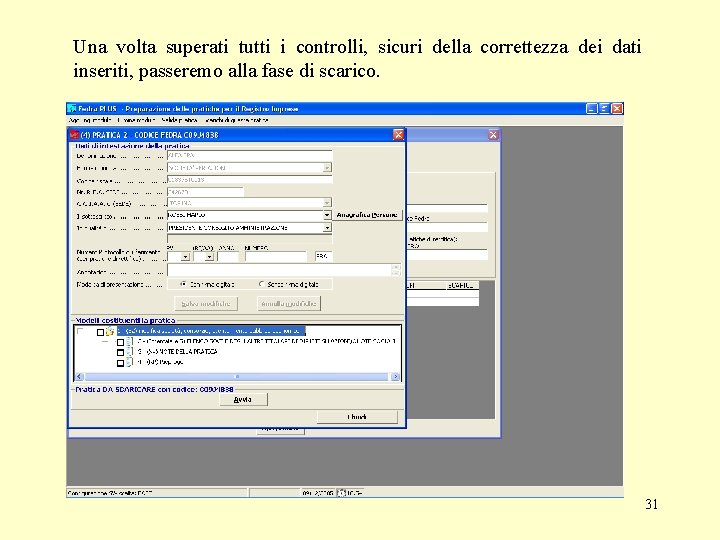
Task: Open the In qualità di dropdown arrow
Action: coord(327,228)
